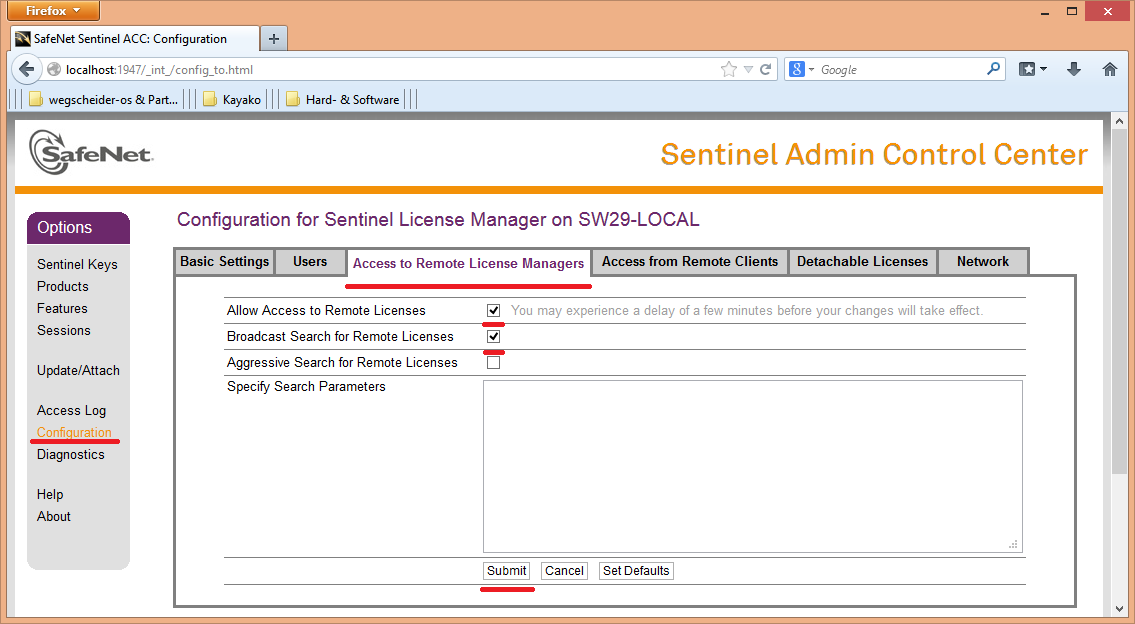Go to the Firefox home page icon

click(1110, 69)
